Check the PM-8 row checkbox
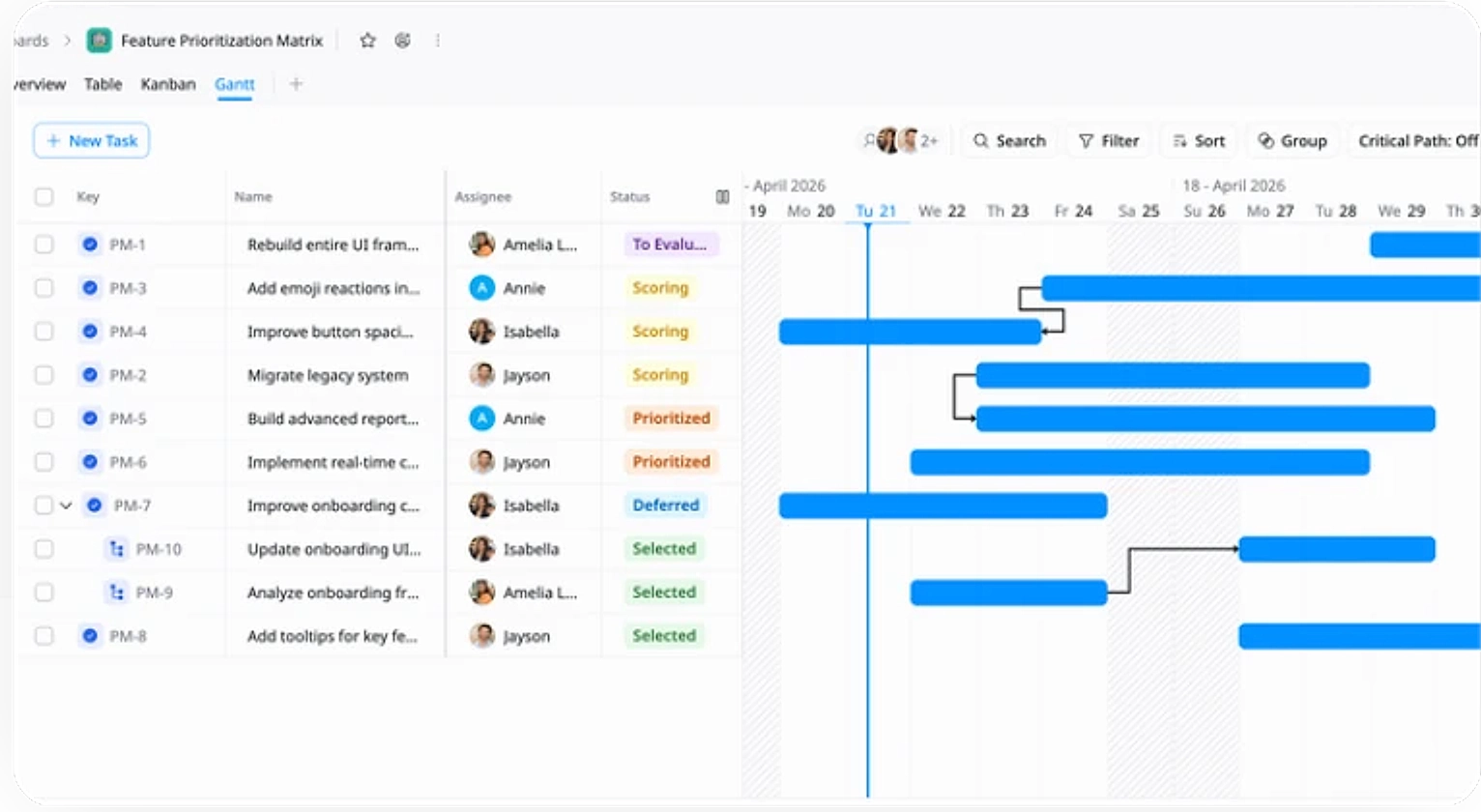This screenshot has width=1481, height=812. (x=44, y=636)
